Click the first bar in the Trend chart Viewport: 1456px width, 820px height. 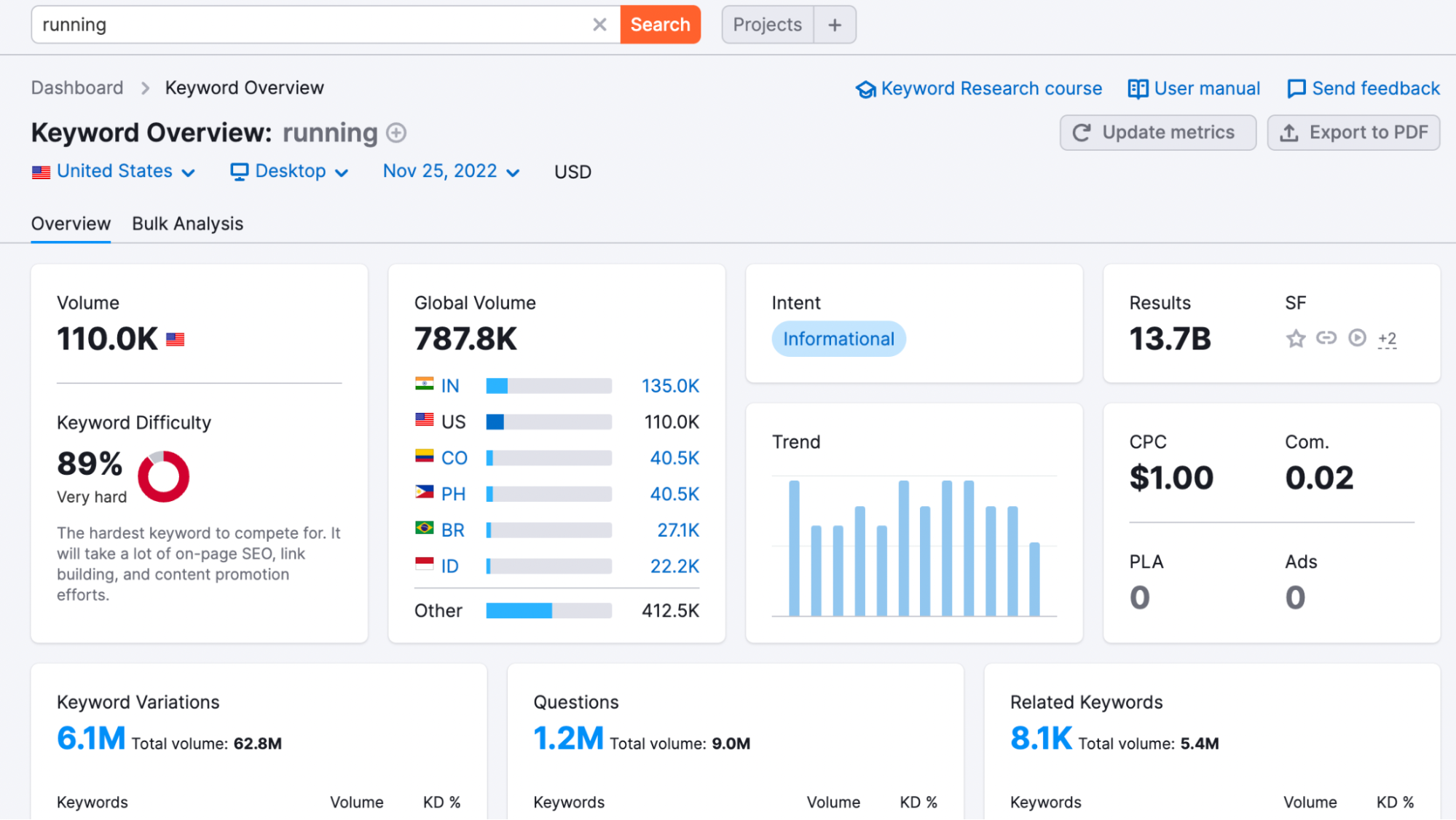(x=794, y=548)
